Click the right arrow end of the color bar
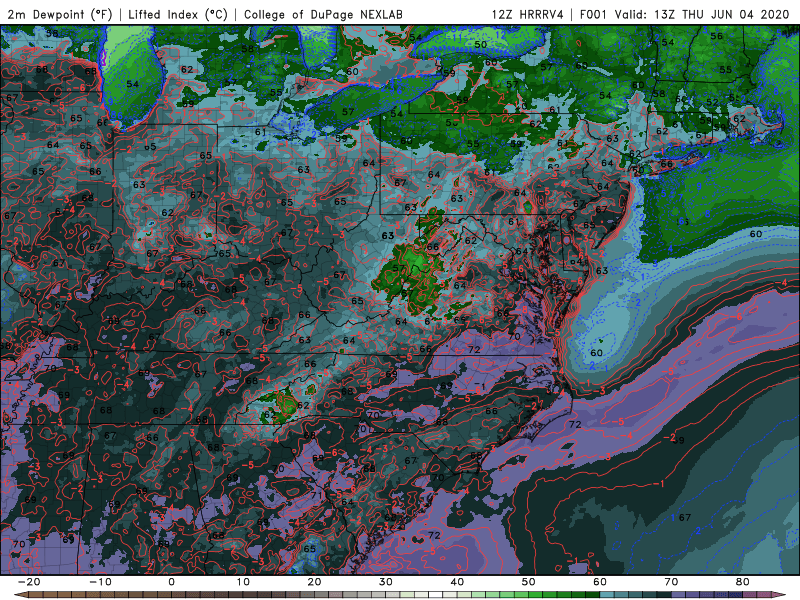 [x=780, y=595]
